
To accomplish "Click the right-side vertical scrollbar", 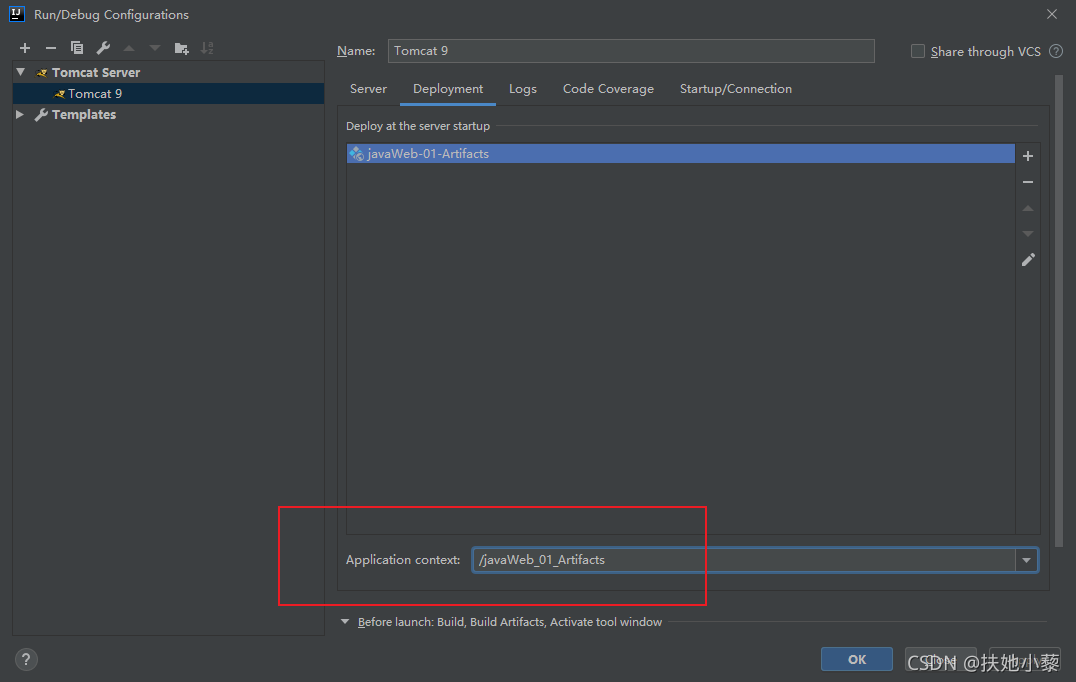I will (x=1059, y=310).
